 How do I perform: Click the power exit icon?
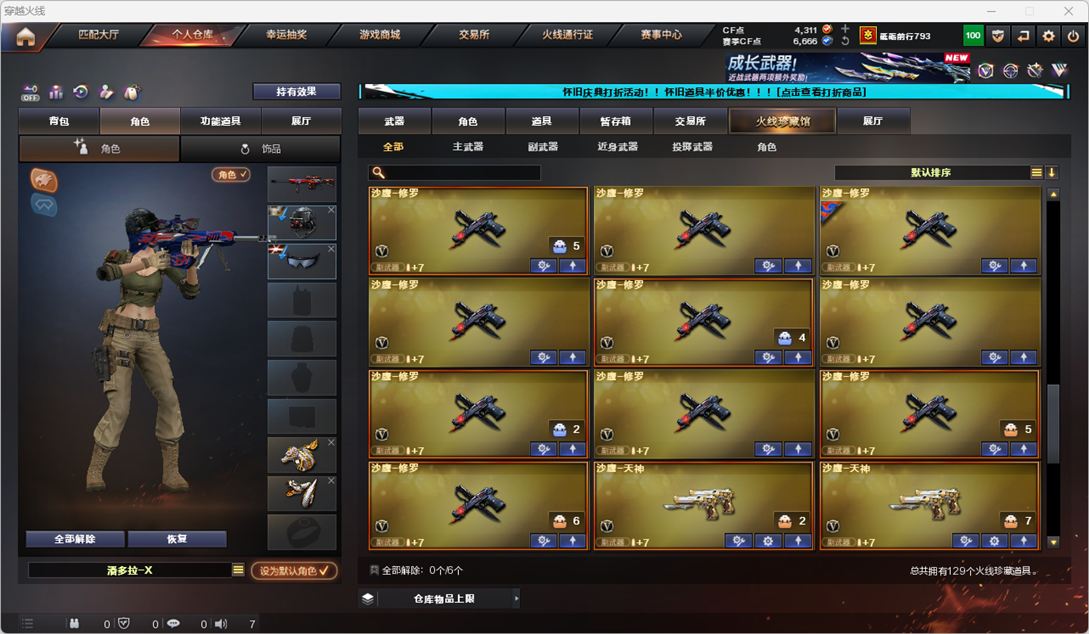pos(1074,35)
